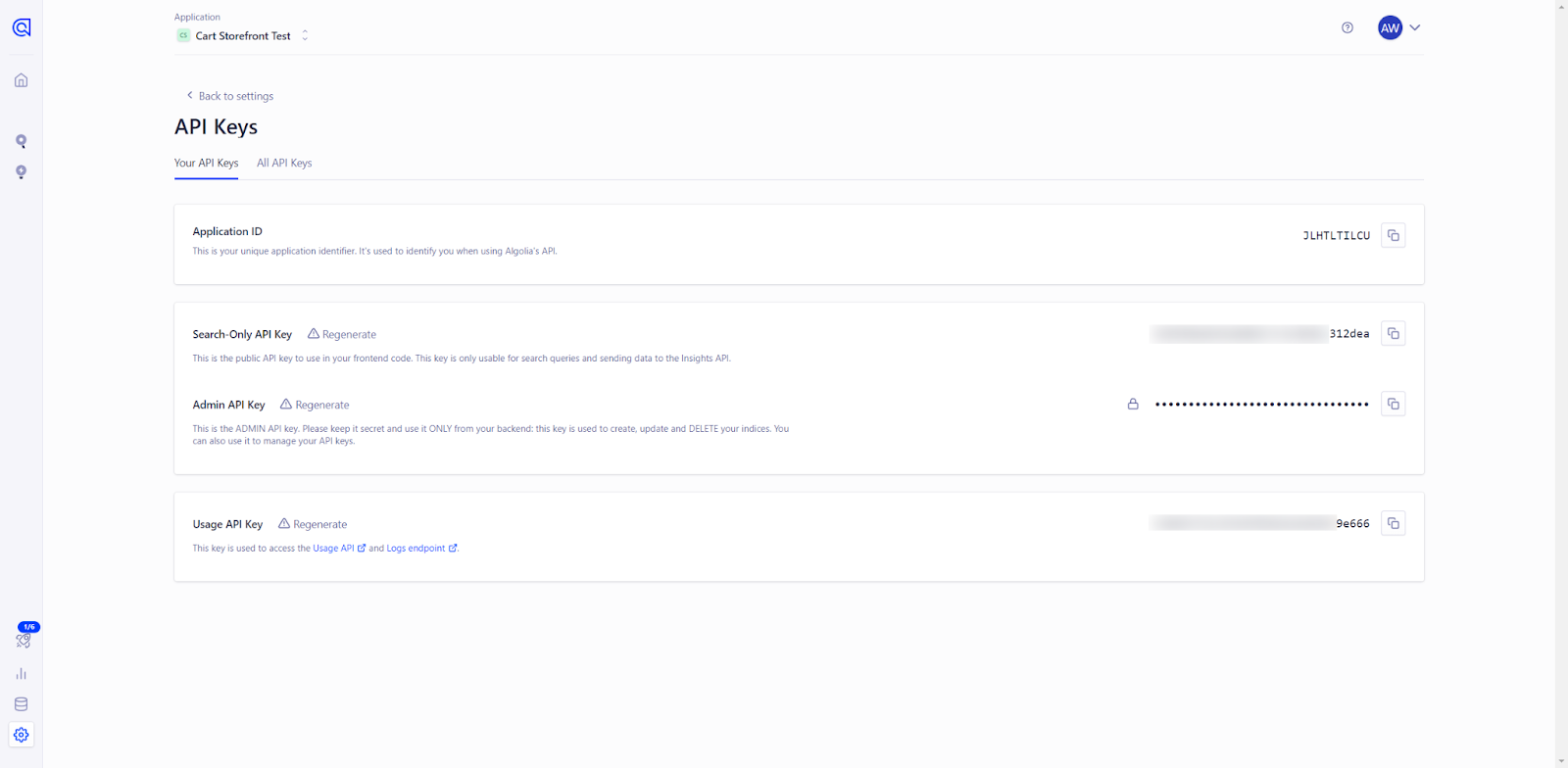The image size is (1568, 768).
Task: Click the lock icon to reveal Admin key
Action: [x=1133, y=404]
